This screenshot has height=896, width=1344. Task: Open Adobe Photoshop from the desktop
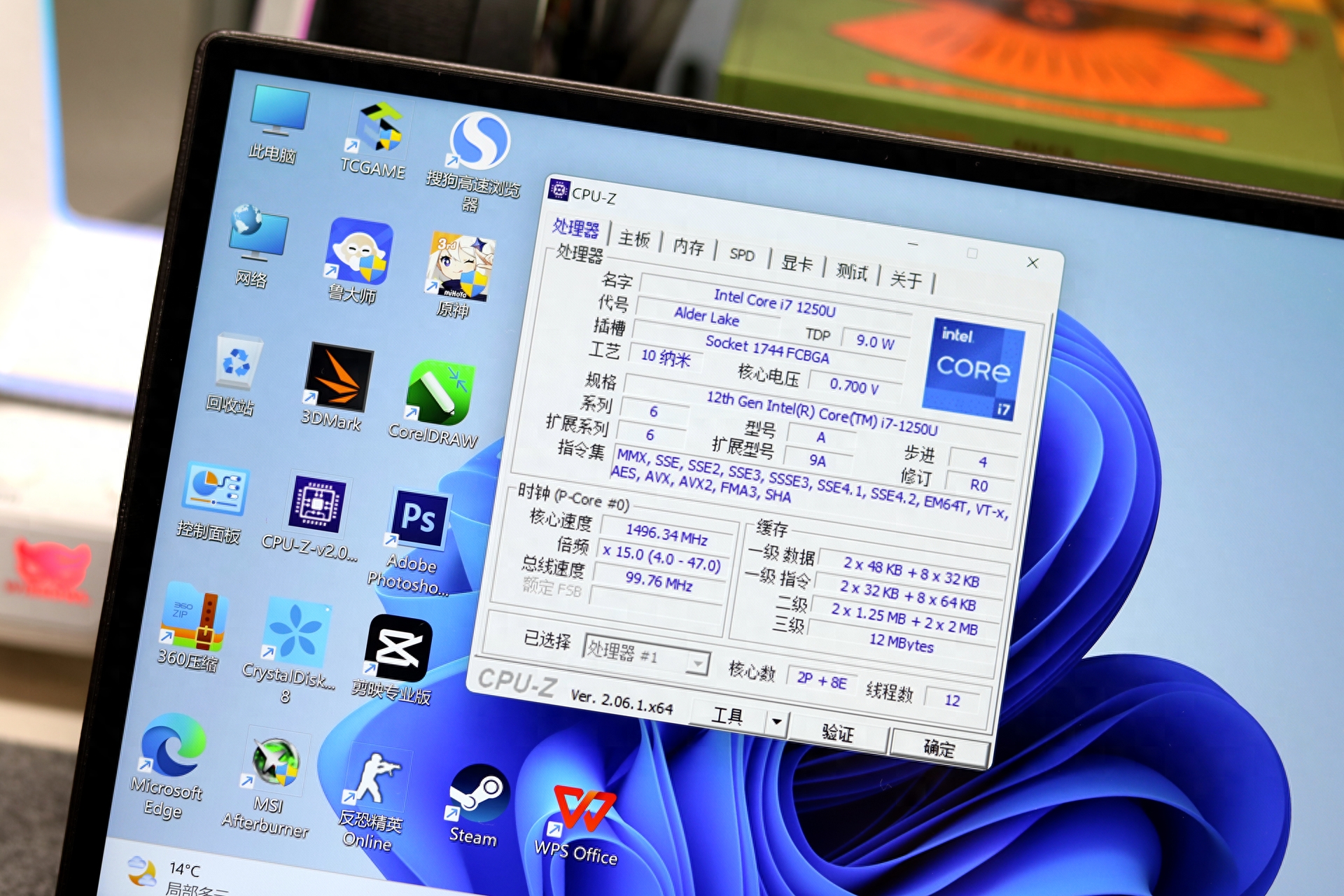tap(414, 541)
